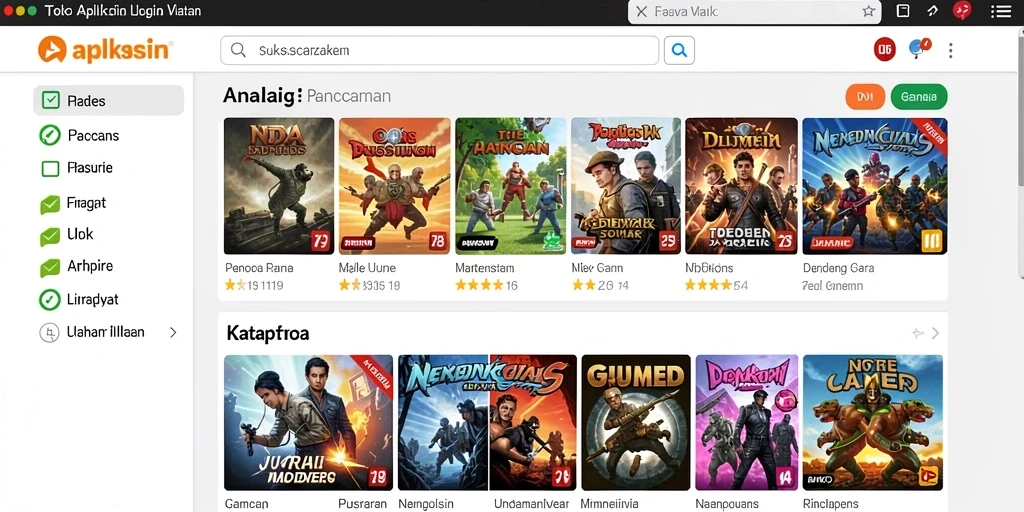
Task: Open the three-dot menu in the site header
Action: coord(950,50)
